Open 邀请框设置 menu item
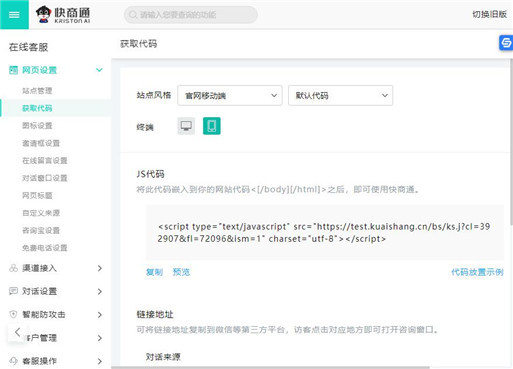This screenshot has height=369, width=513. pyautogui.click(x=41, y=143)
